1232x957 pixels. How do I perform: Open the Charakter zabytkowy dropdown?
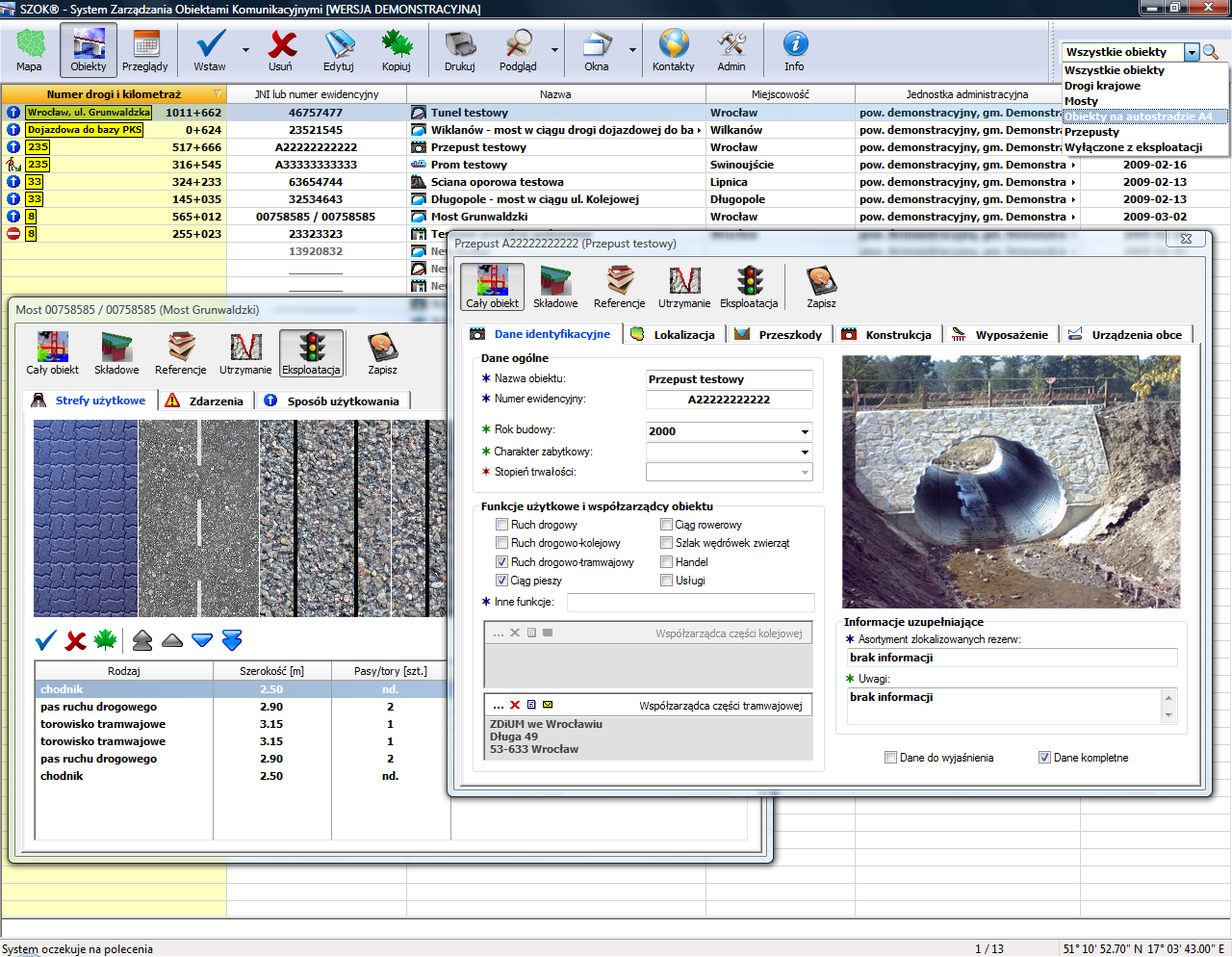click(x=805, y=452)
